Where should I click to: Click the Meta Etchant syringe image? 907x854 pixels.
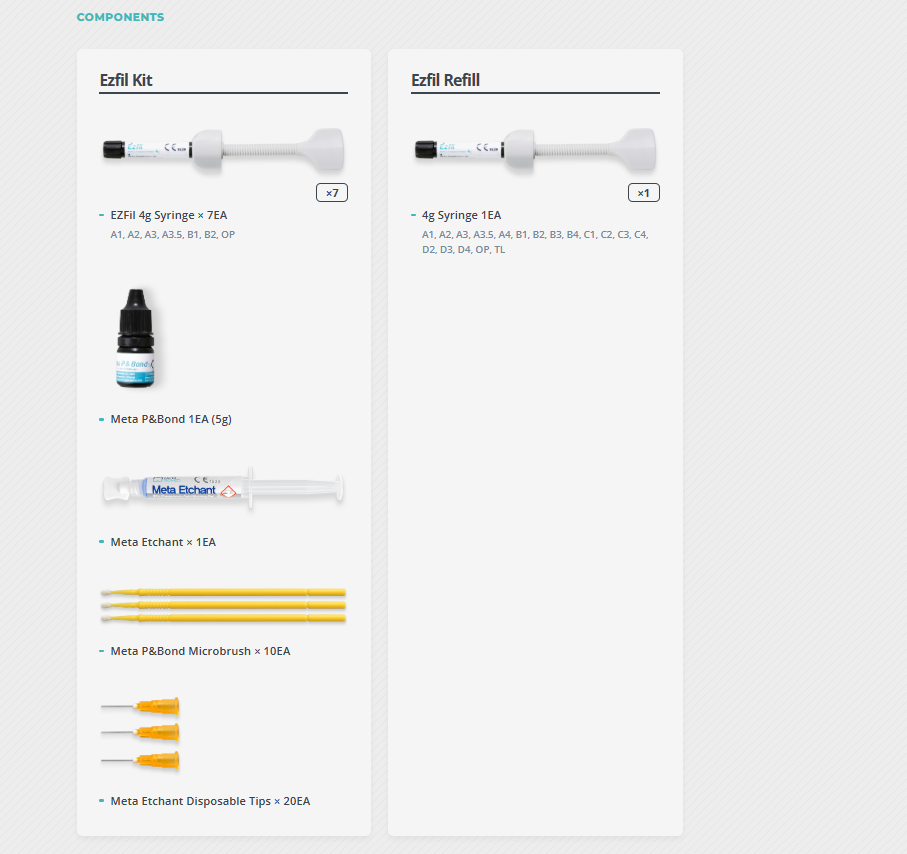click(223, 488)
